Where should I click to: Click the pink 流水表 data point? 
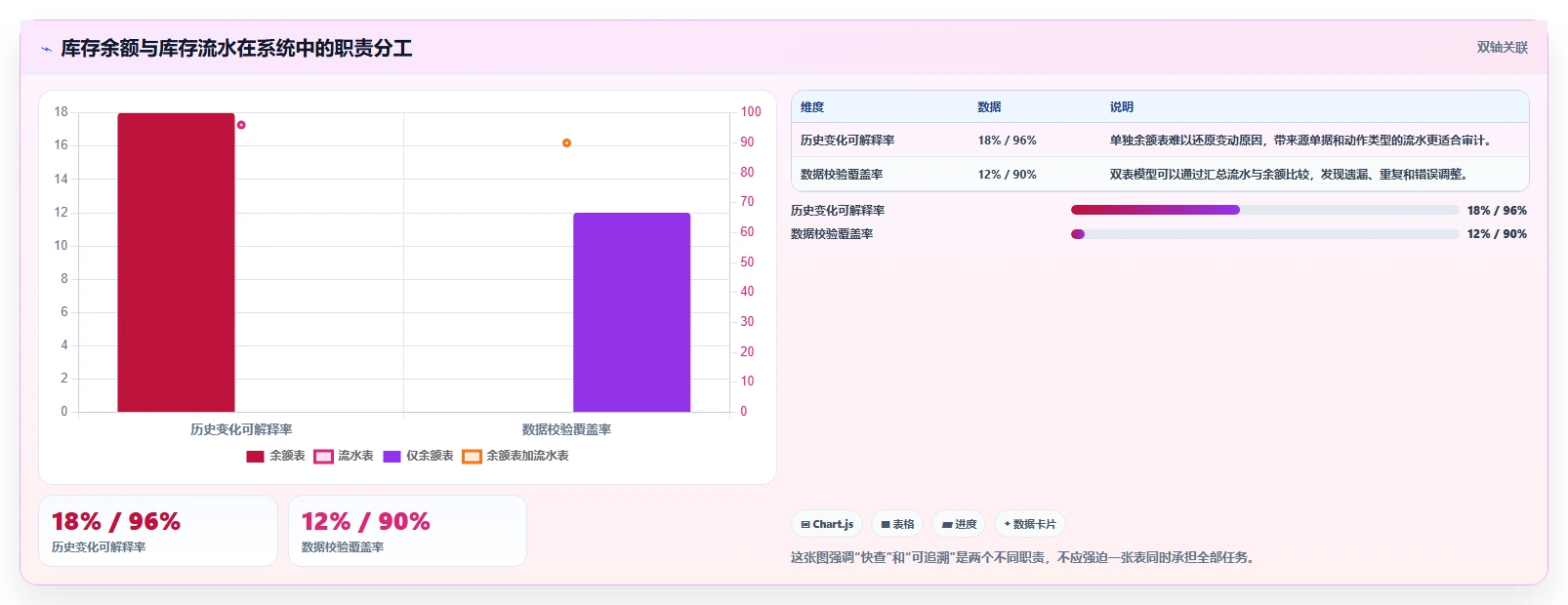tap(241, 125)
